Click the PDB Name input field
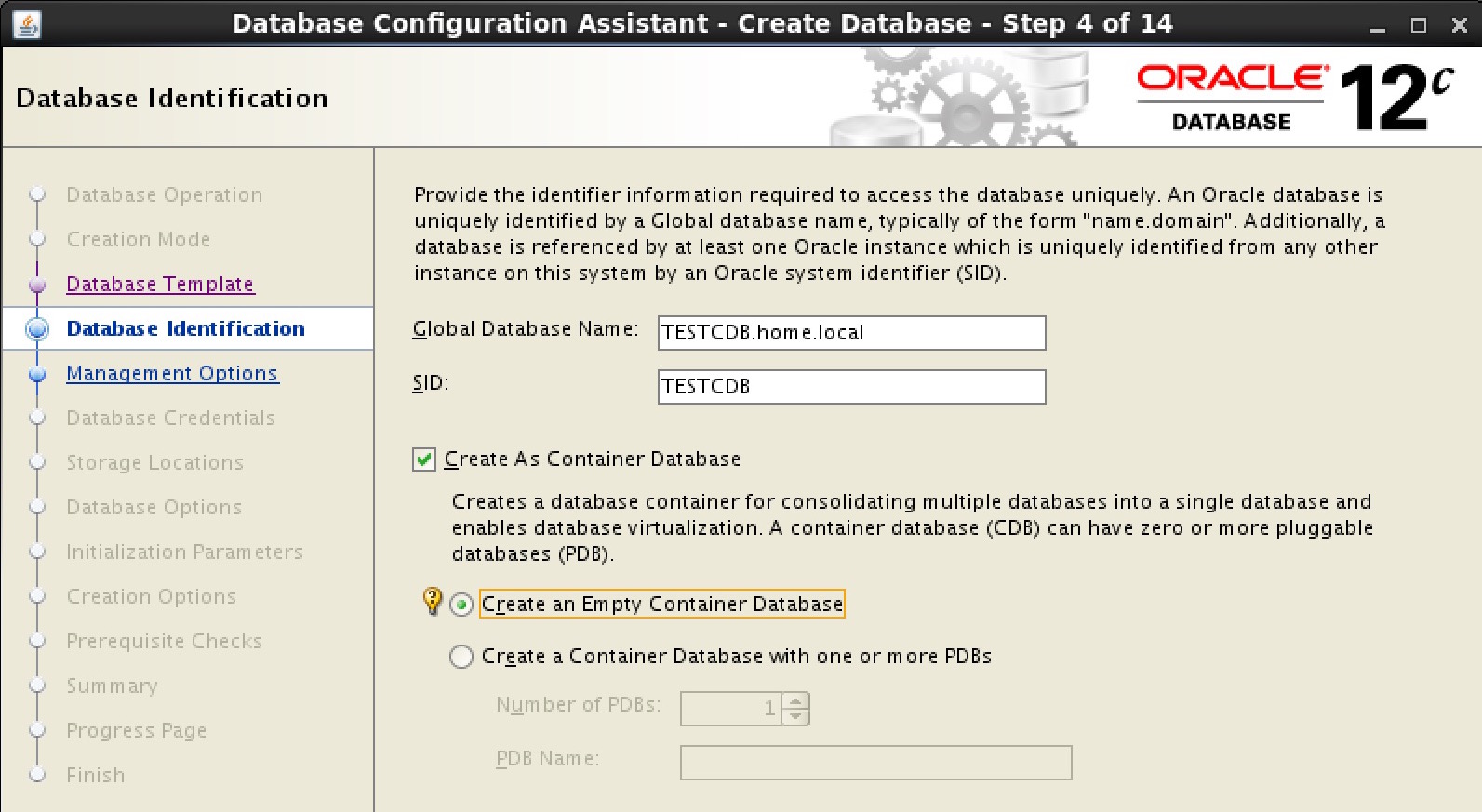The width and height of the screenshot is (1482, 812). 875,763
